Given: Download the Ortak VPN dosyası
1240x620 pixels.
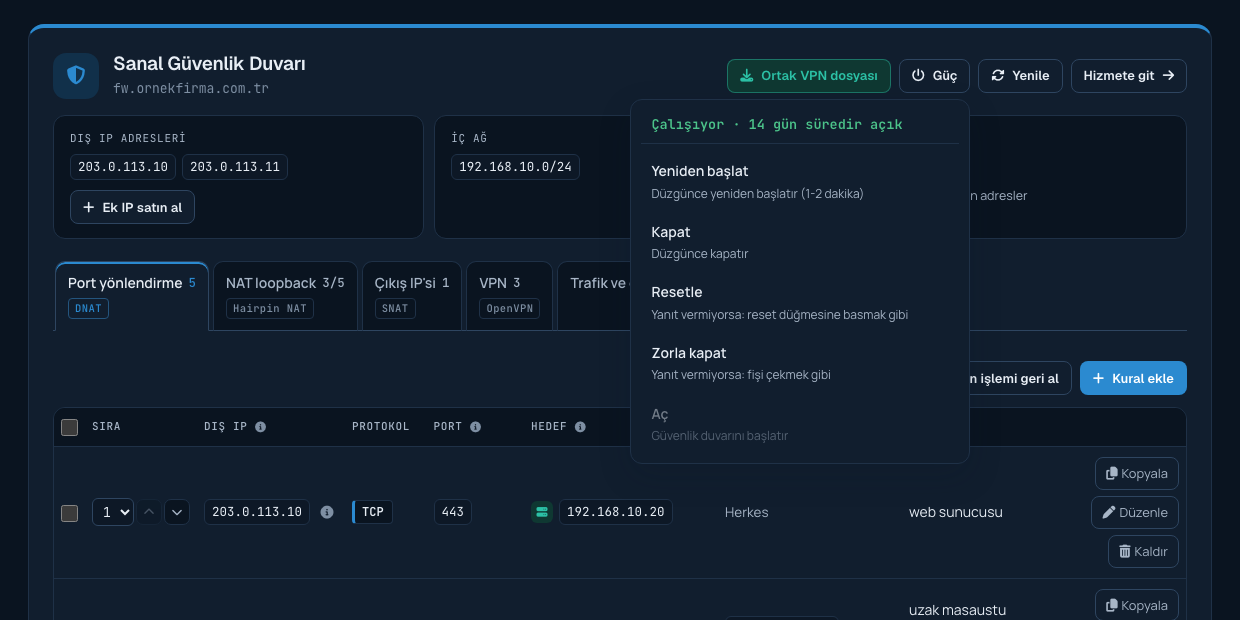Looking at the screenshot, I should tap(809, 76).
